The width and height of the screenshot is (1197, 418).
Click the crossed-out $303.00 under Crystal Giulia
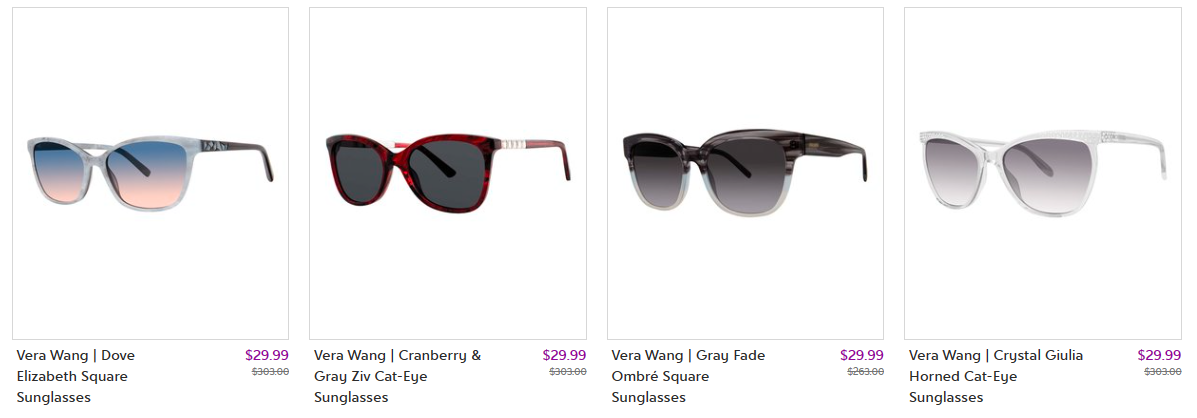[1163, 371]
